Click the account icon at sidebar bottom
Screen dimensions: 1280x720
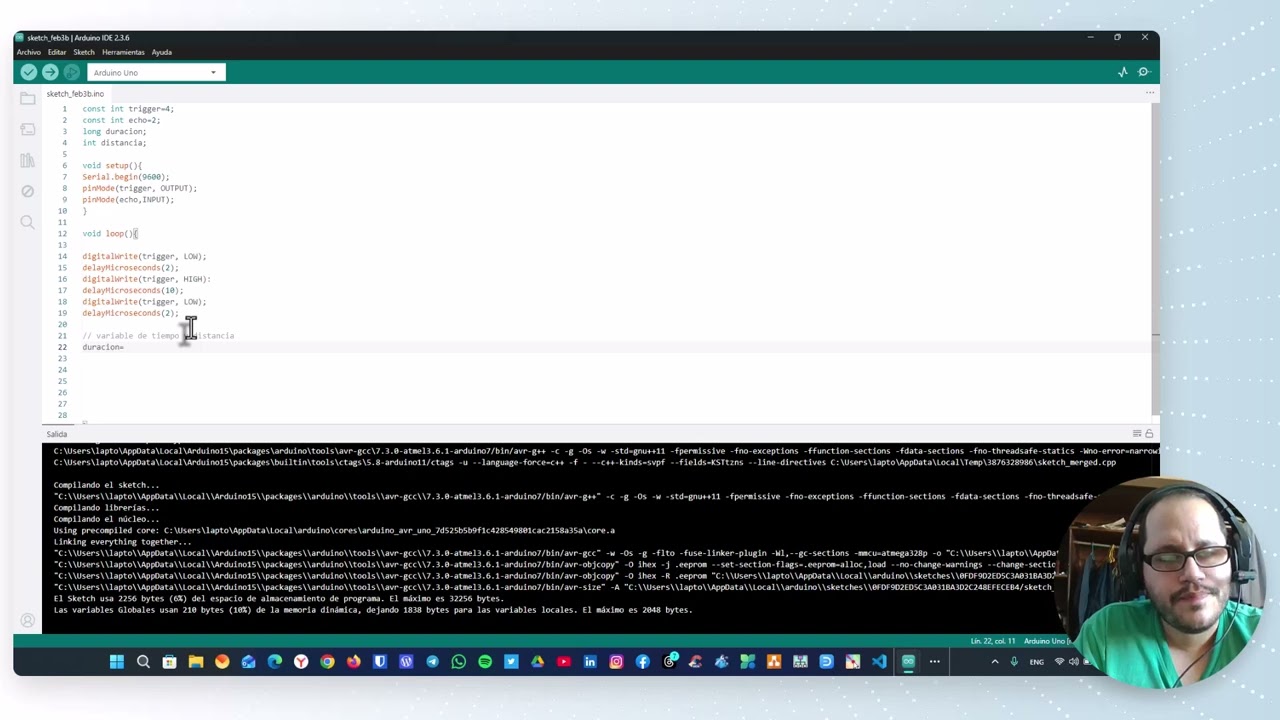[x=27, y=621]
